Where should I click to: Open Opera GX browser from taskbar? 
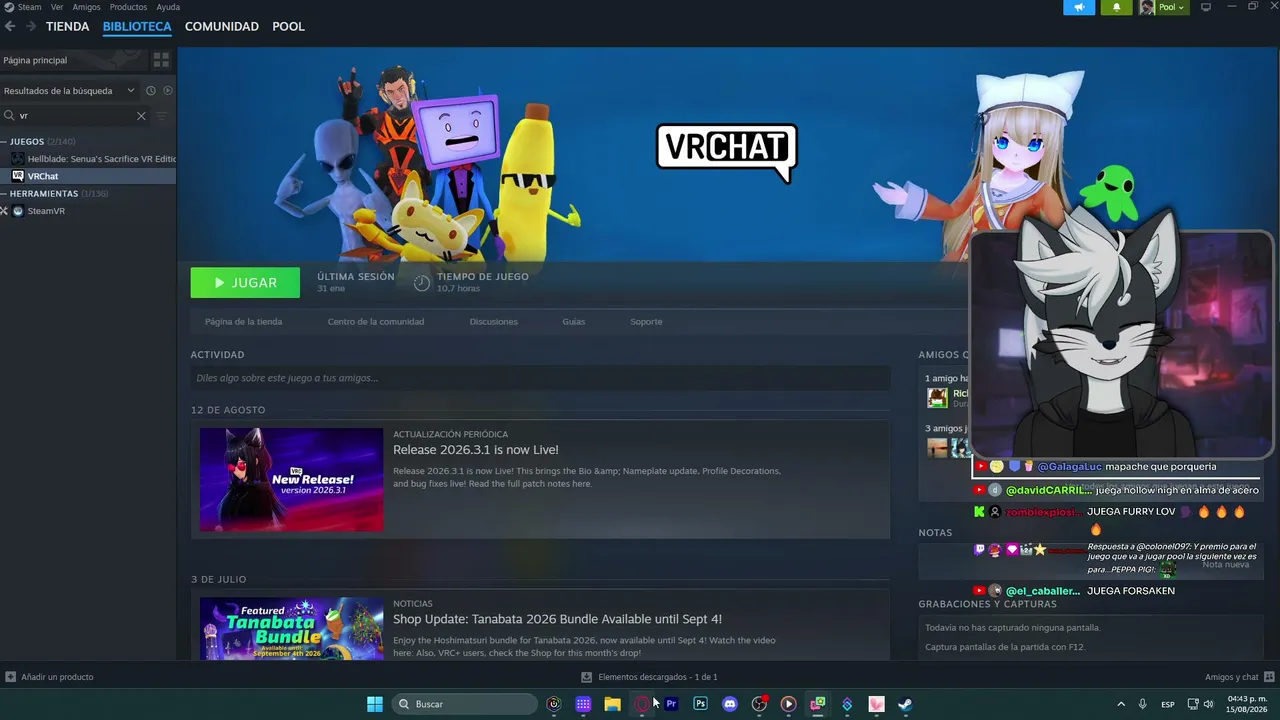[642, 704]
